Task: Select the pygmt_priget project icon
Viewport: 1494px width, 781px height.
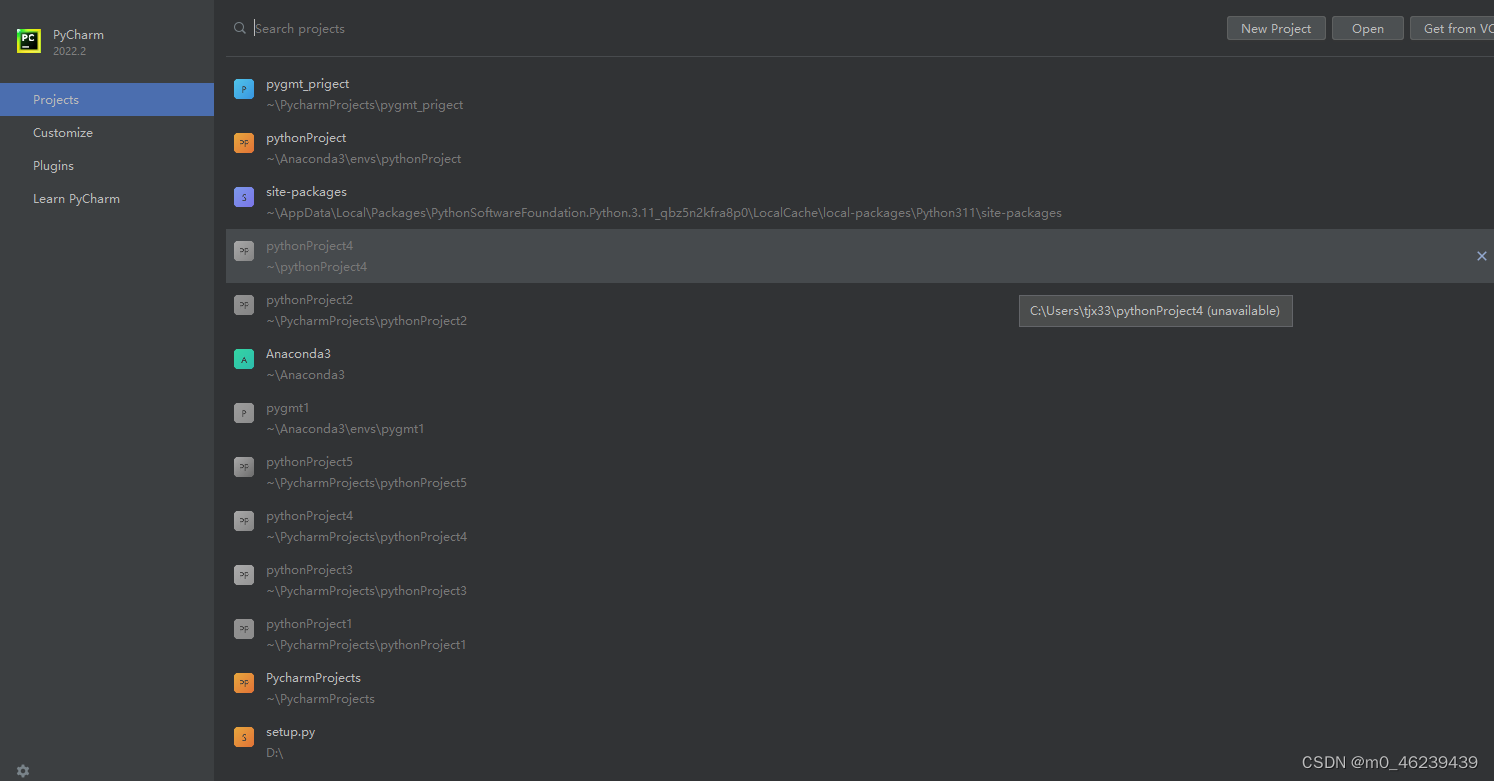Action: click(x=243, y=89)
